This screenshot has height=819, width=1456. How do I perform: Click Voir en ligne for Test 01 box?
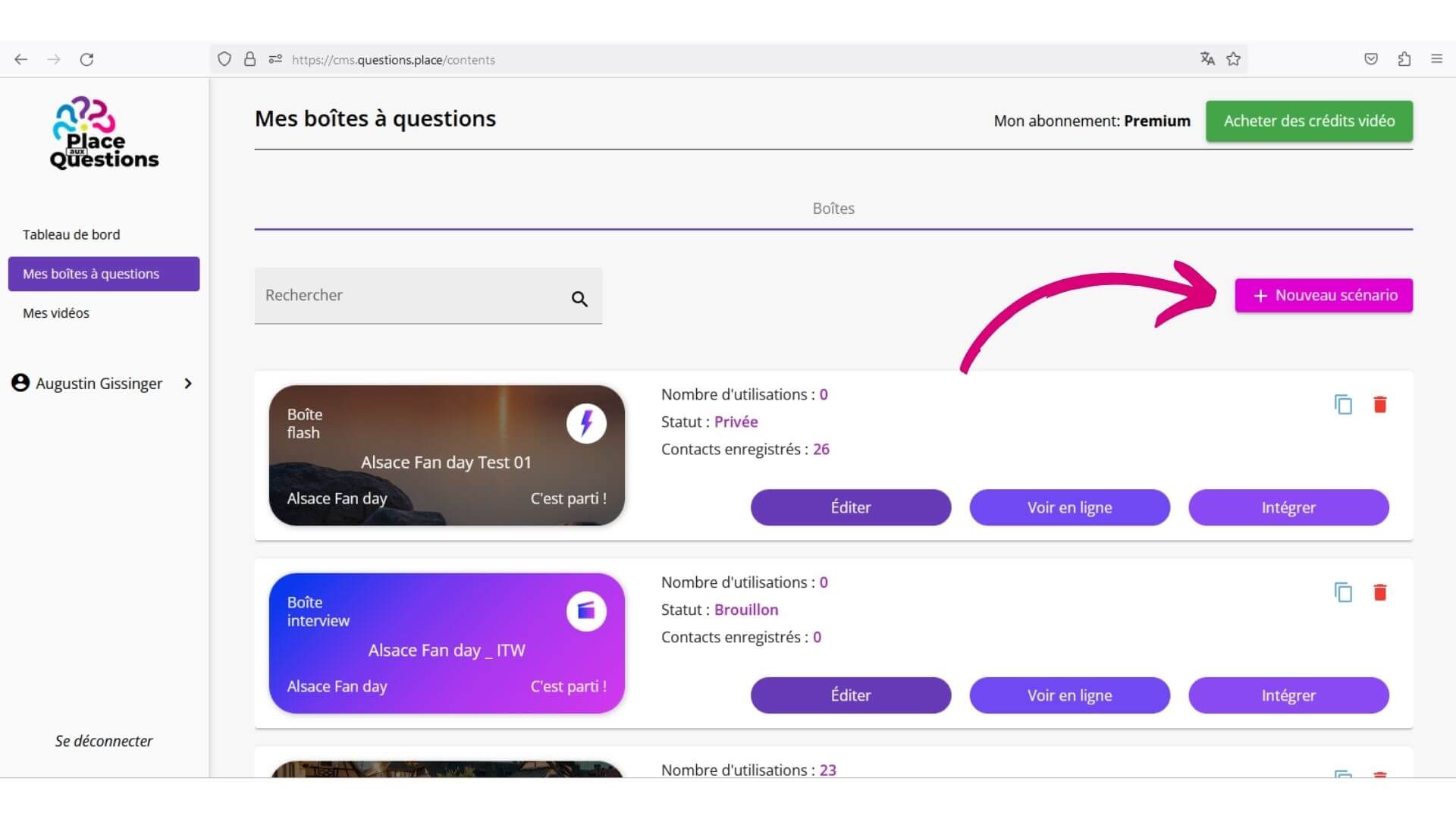tap(1069, 507)
